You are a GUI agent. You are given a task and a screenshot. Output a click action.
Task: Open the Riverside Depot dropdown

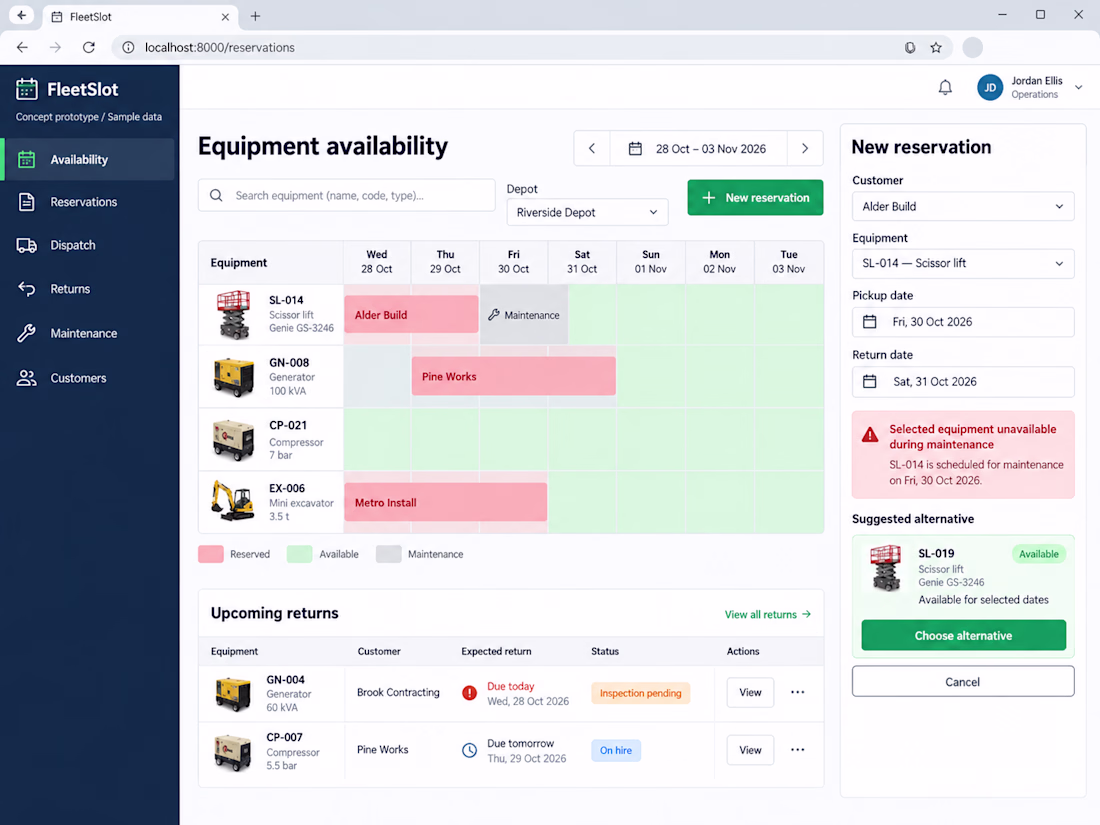tap(587, 213)
